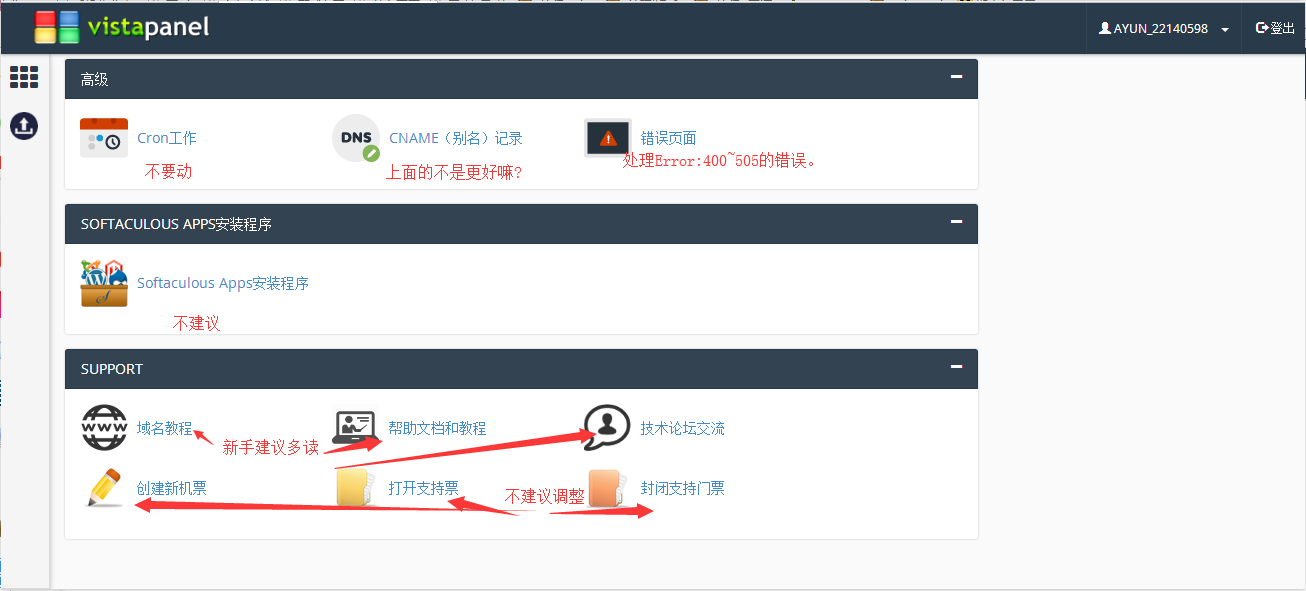The image size is (1306, 591).
Task: Open the AYUN_22140598 account dropdown
Action: pyautogui.click(x=1164, y=29)
